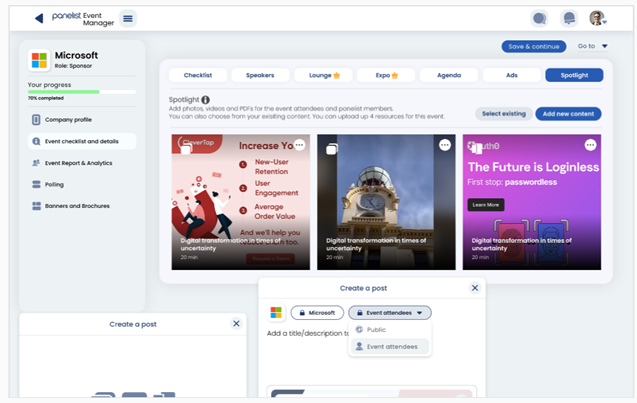Select Public in audience dropdown

(x=390, y=329)
